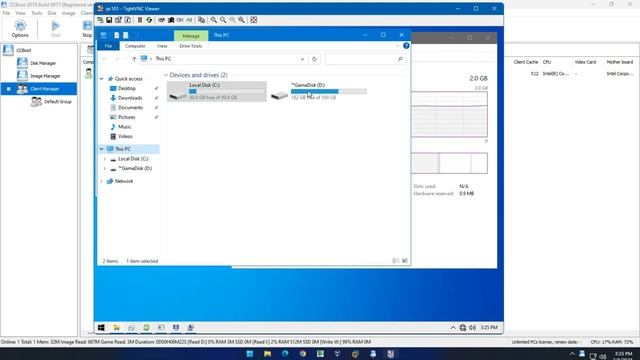Click TightVNC Save connection disk icon
Screen dimensions: 640x360
109,20
